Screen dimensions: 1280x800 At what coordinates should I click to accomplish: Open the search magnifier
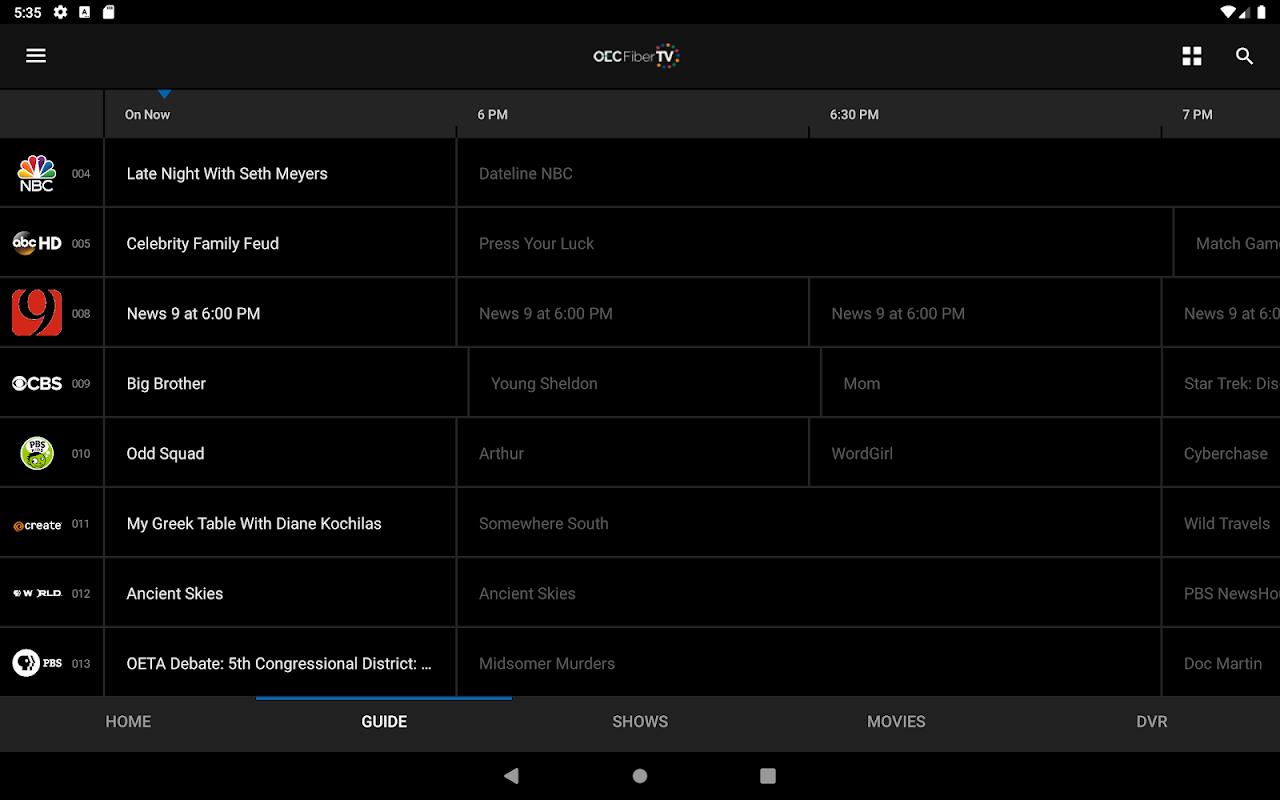pyautogui.click(x=1245, y=56)
